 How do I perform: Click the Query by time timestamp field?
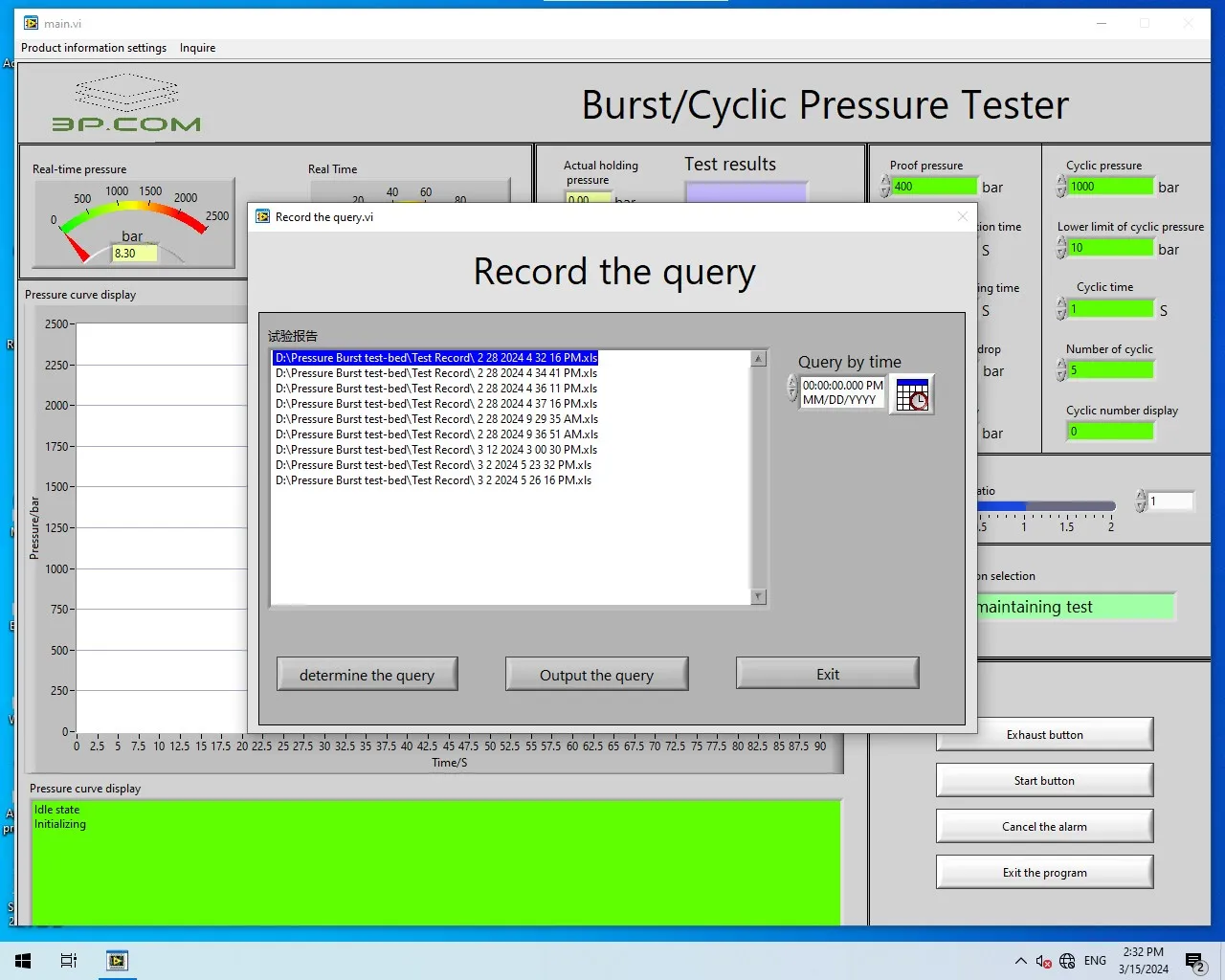[x=842, y=393]
